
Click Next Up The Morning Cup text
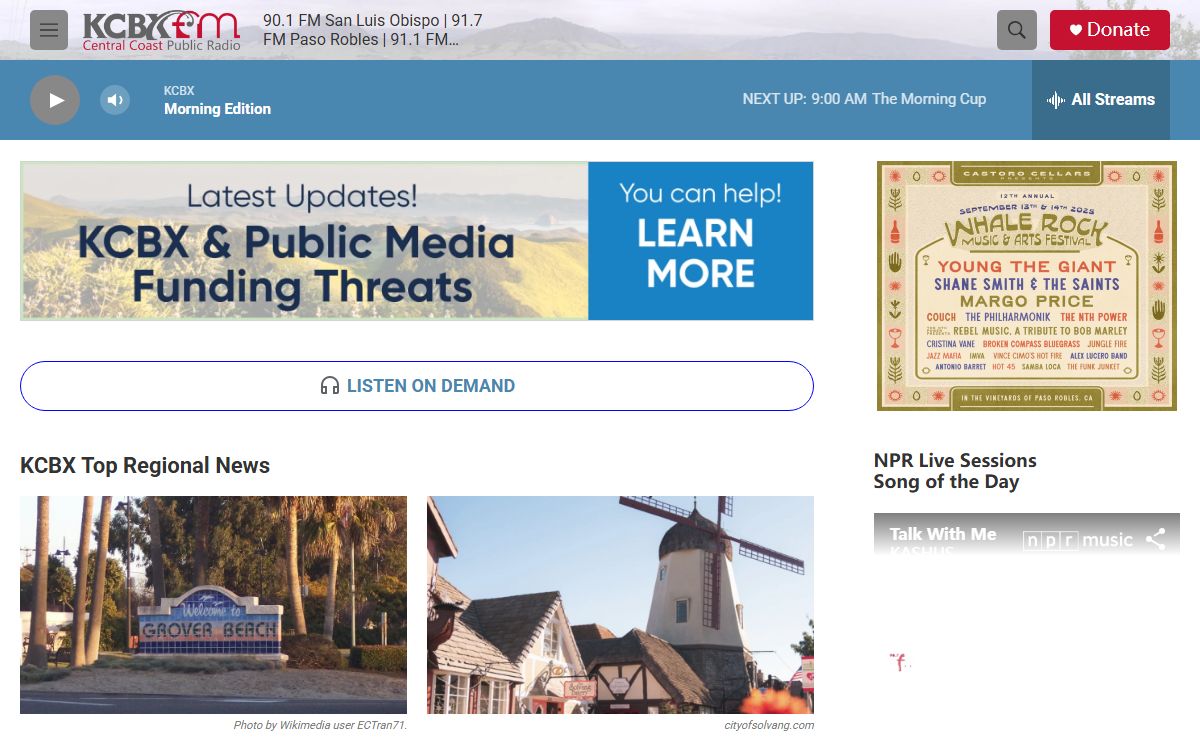tap(864, 99)
